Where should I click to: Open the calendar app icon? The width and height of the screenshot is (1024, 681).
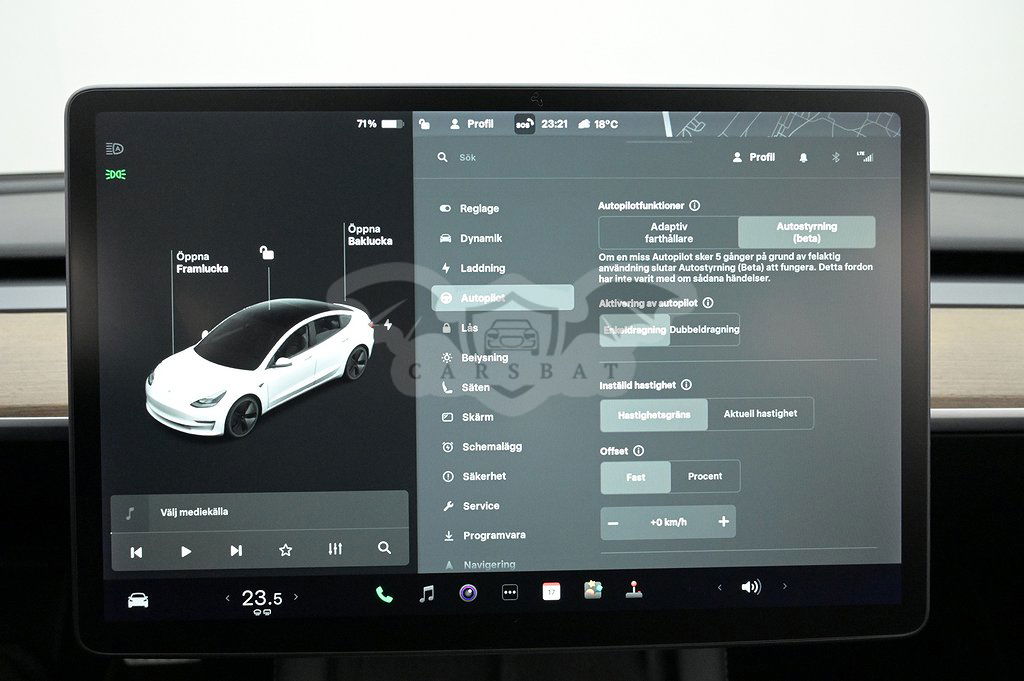(551, 592)
